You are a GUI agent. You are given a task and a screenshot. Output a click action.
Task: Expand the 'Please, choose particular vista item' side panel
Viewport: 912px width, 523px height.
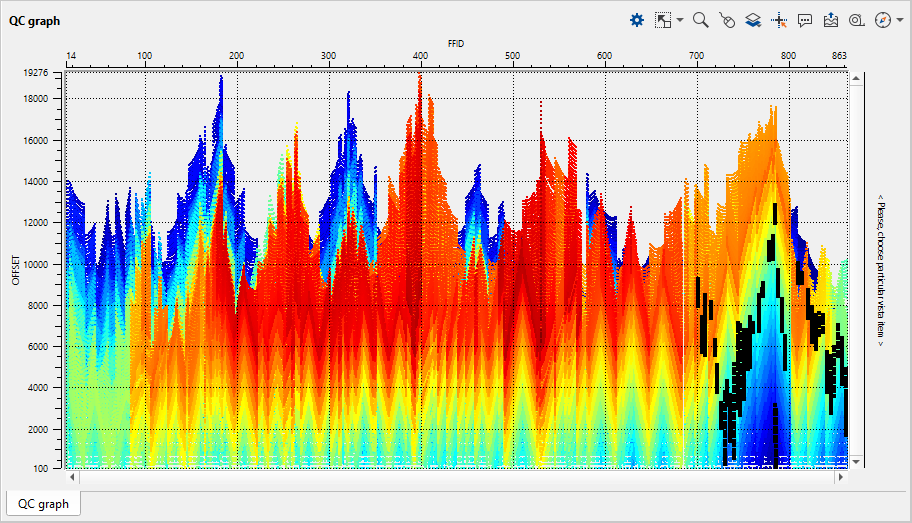(881, 270)
